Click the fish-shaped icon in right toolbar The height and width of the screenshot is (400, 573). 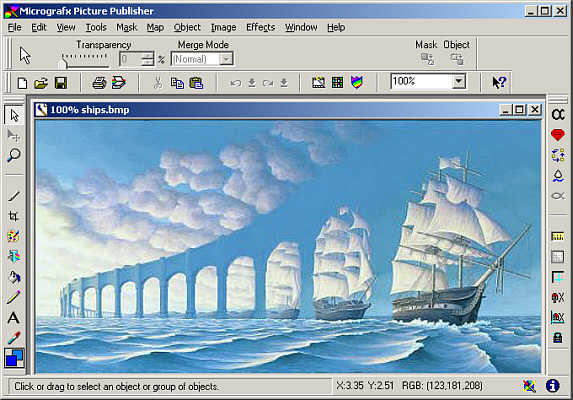tap(558, 196)
